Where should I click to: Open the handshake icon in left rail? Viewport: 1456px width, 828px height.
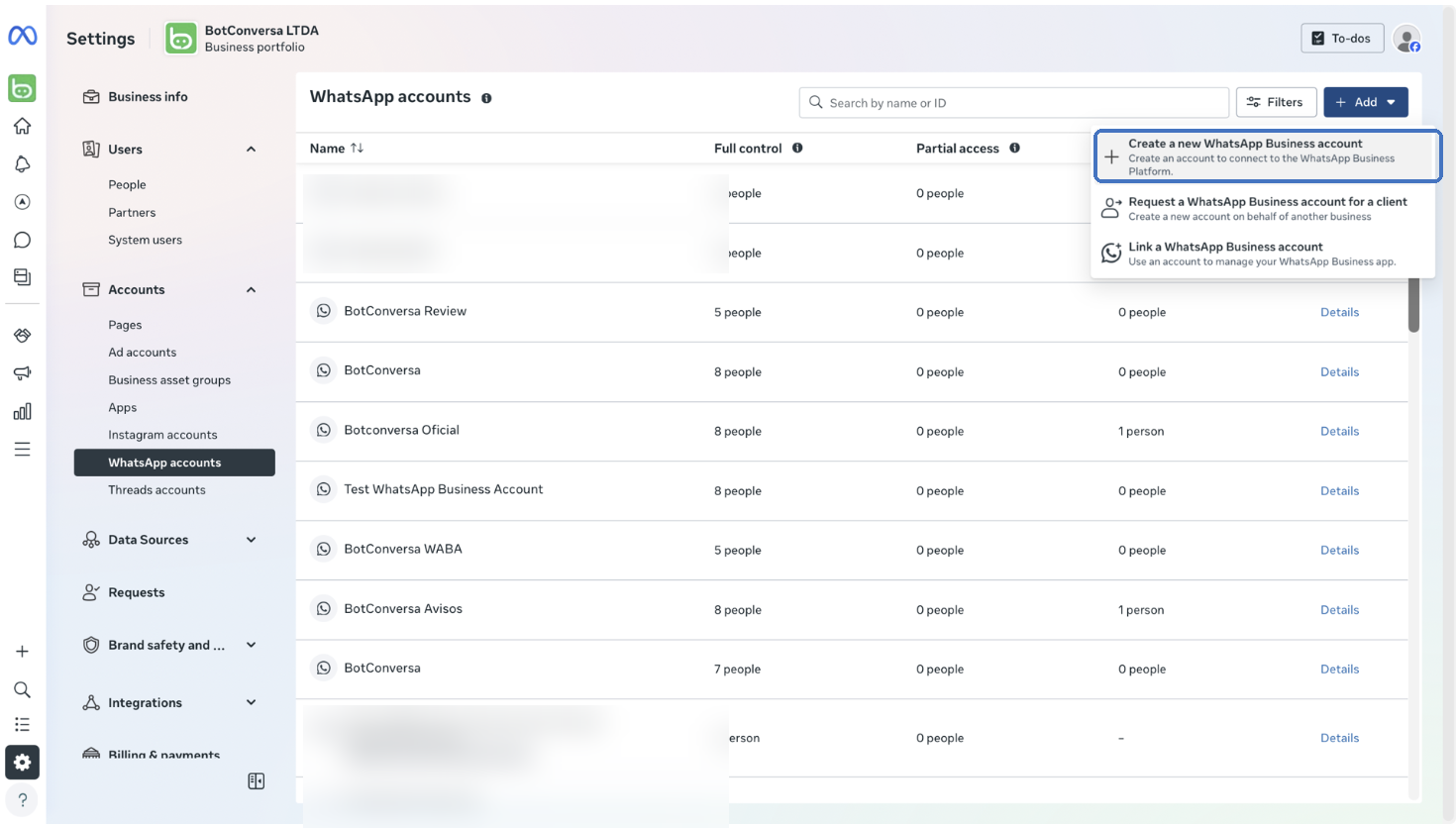tap(22, 336)
